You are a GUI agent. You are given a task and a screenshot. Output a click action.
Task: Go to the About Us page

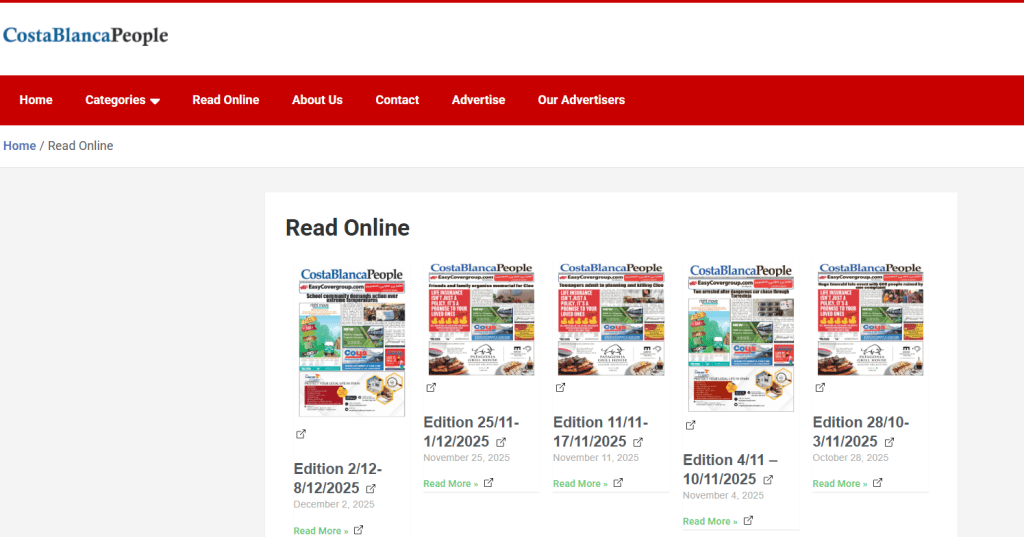pyautogui.click(x=317, y=100)
